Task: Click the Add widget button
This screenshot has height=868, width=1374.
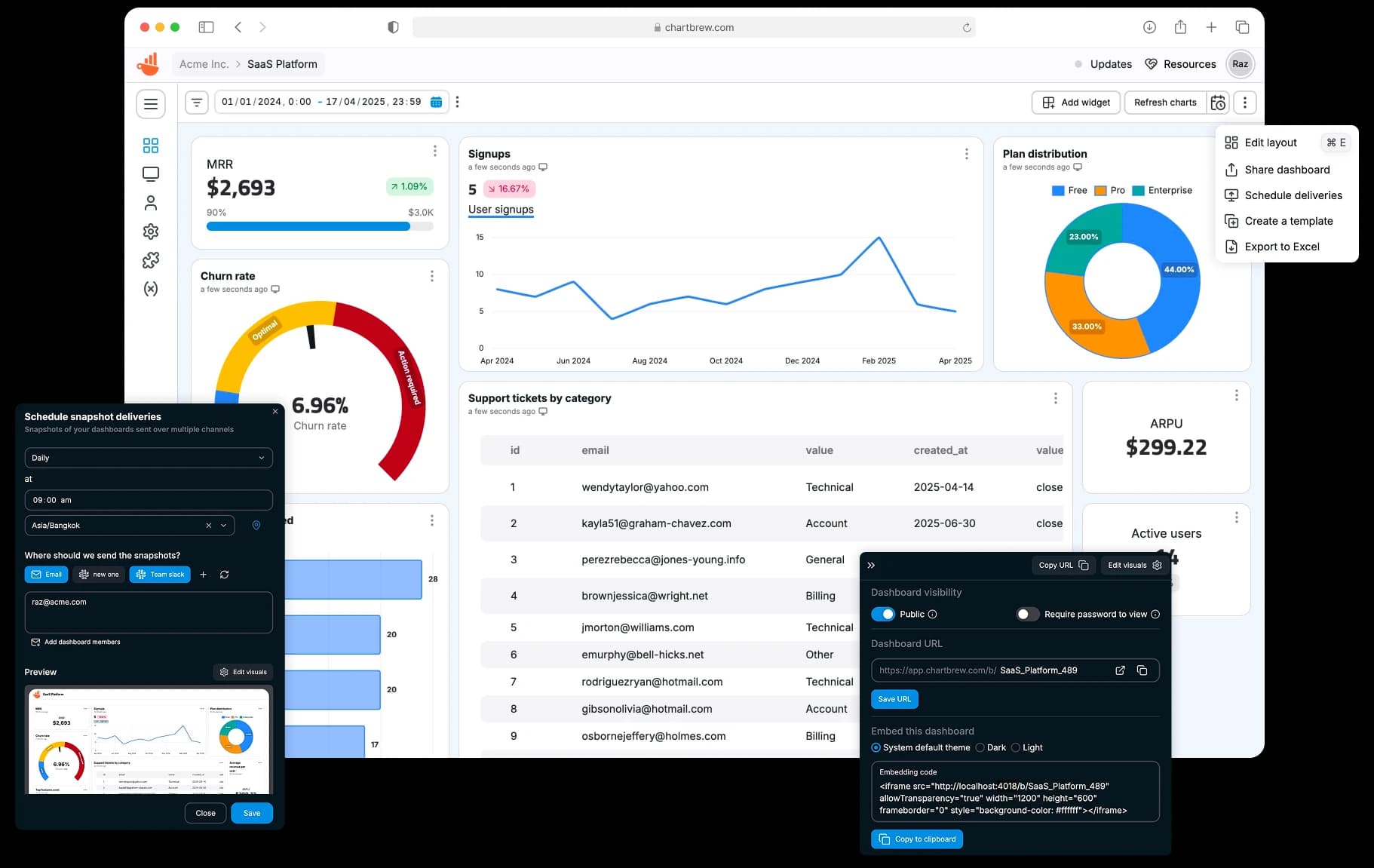Action: click(1076, 103)
